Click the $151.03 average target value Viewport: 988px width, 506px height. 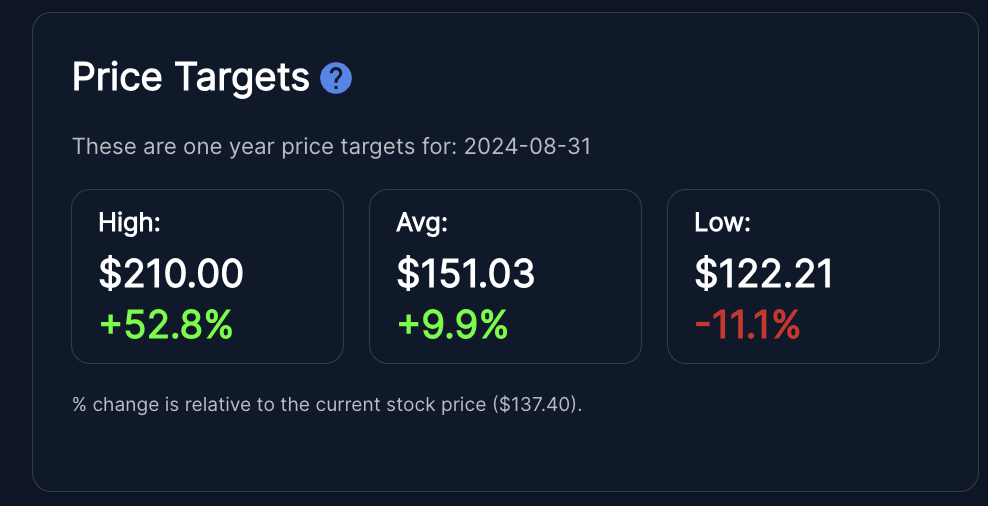(466, 274)
